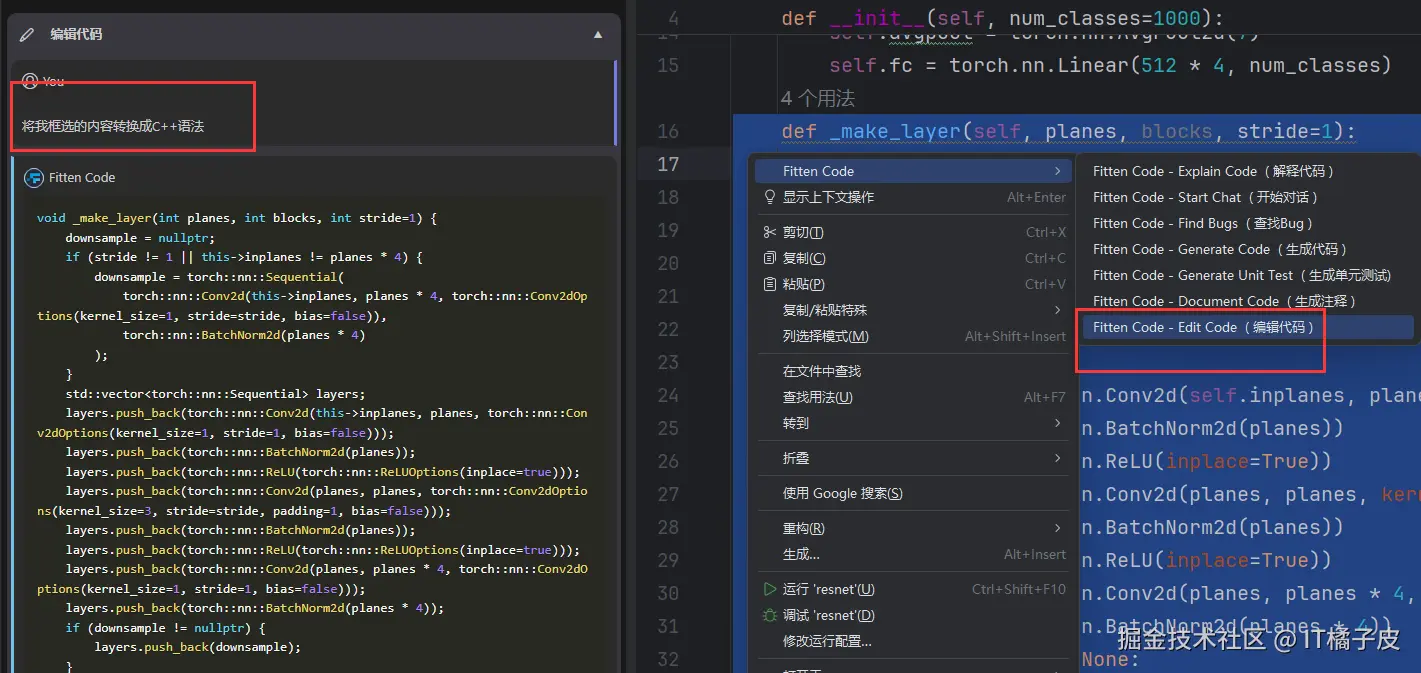Image resolution: width=1421 pixels, height=673 pixels.
Task: Click the Fitten Code label above the generated code
Action: tap(82, 177)
